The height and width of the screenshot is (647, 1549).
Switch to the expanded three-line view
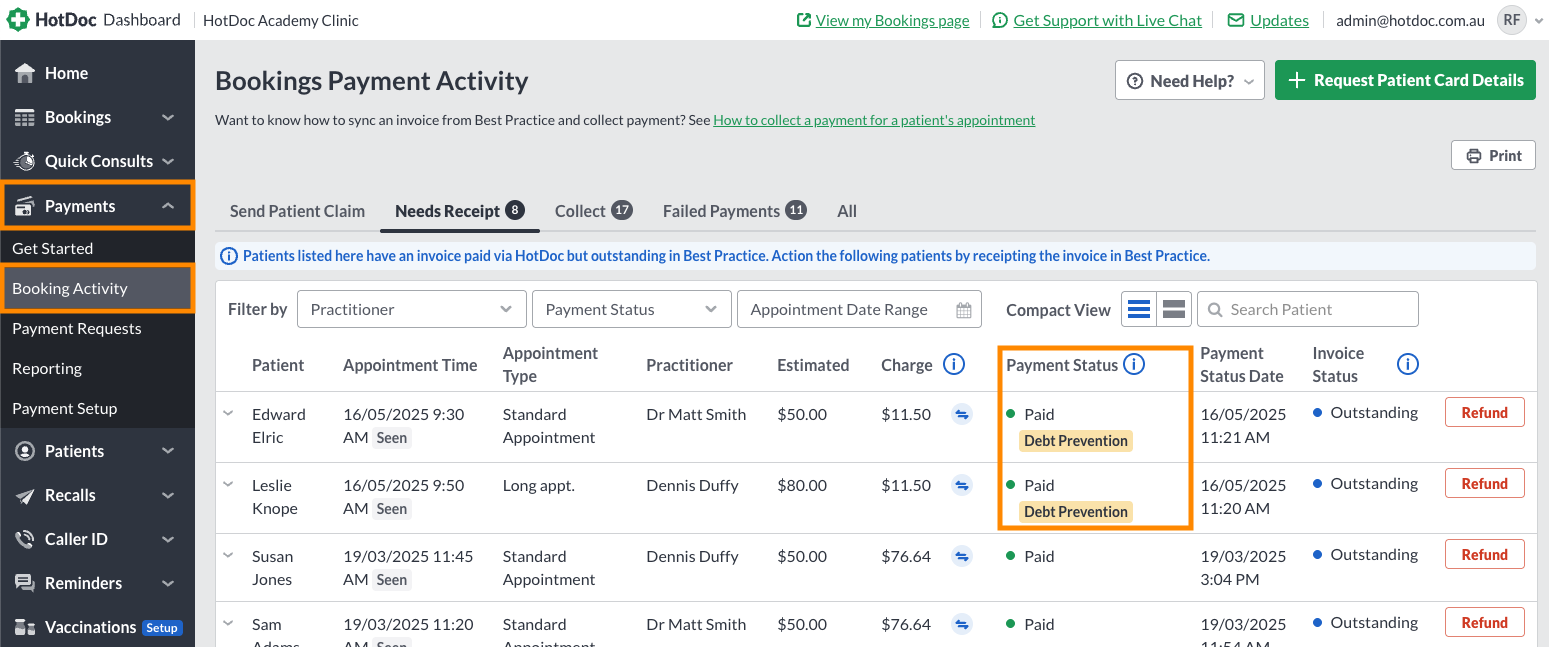point(1139,310)
